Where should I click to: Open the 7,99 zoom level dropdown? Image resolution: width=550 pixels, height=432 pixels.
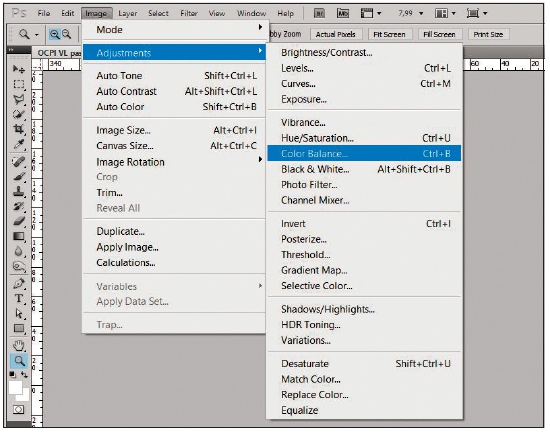pos(421,13)
